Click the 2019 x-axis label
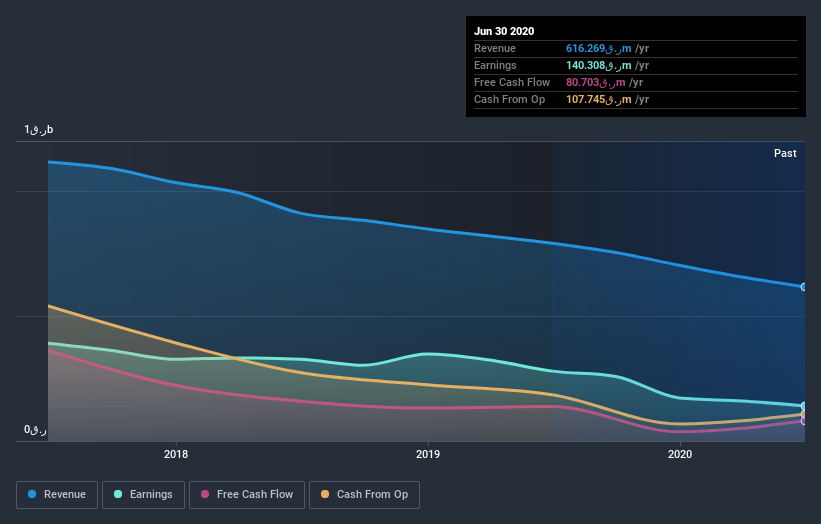 [428, 454]
